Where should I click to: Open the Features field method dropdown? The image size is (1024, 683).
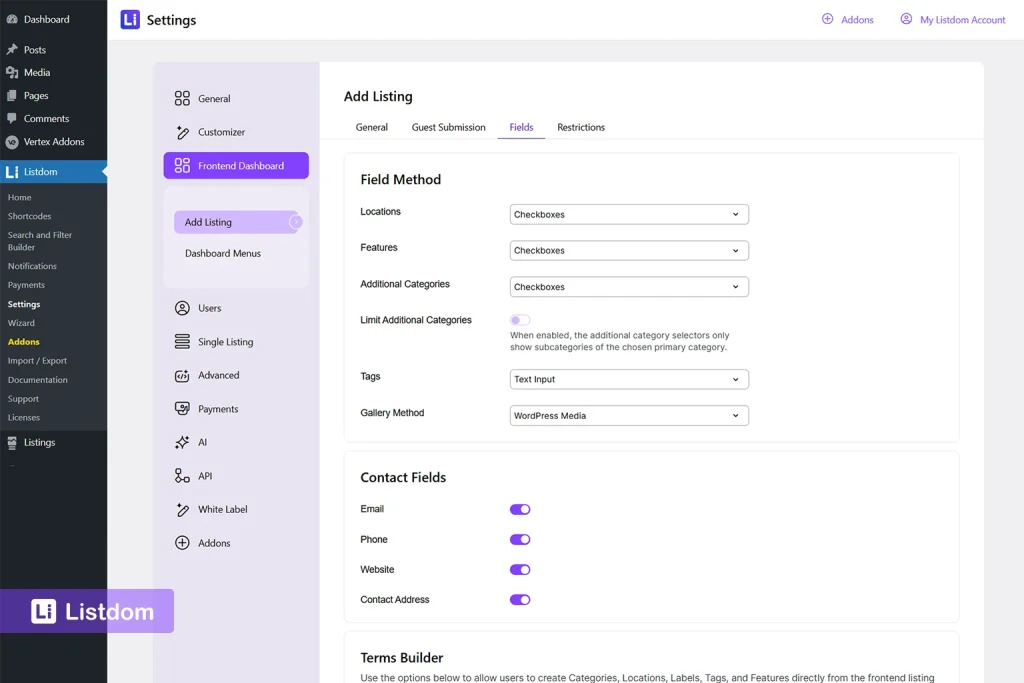(629, 250)
